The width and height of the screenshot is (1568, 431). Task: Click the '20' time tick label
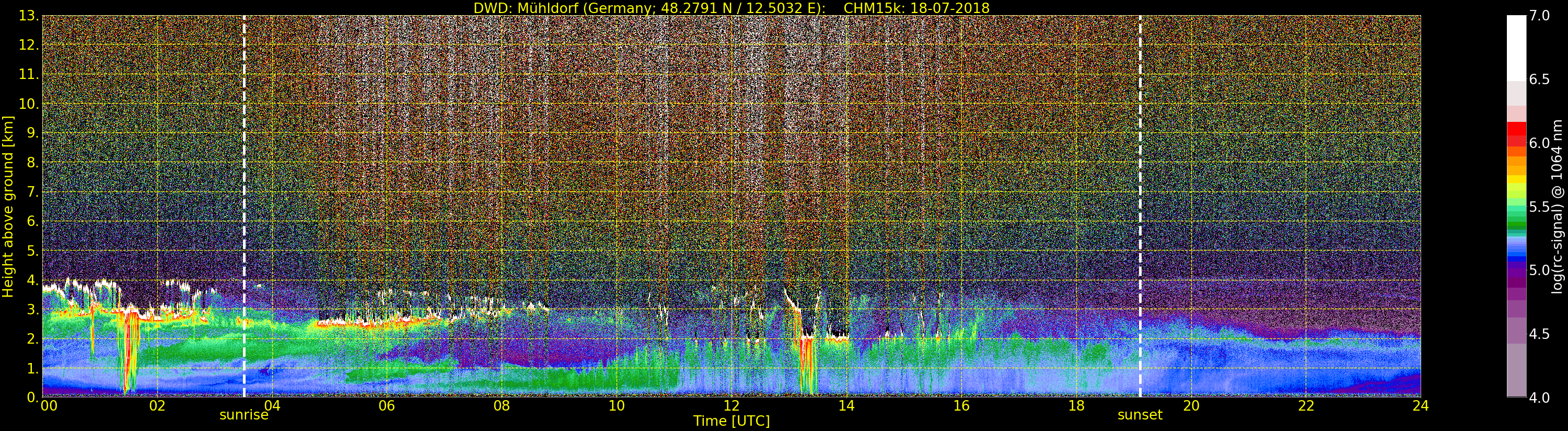coord(1191,405)
